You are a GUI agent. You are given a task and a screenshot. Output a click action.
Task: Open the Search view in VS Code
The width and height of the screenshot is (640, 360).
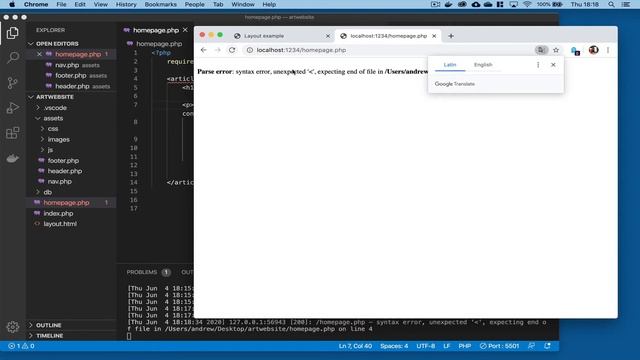[13, 58]
